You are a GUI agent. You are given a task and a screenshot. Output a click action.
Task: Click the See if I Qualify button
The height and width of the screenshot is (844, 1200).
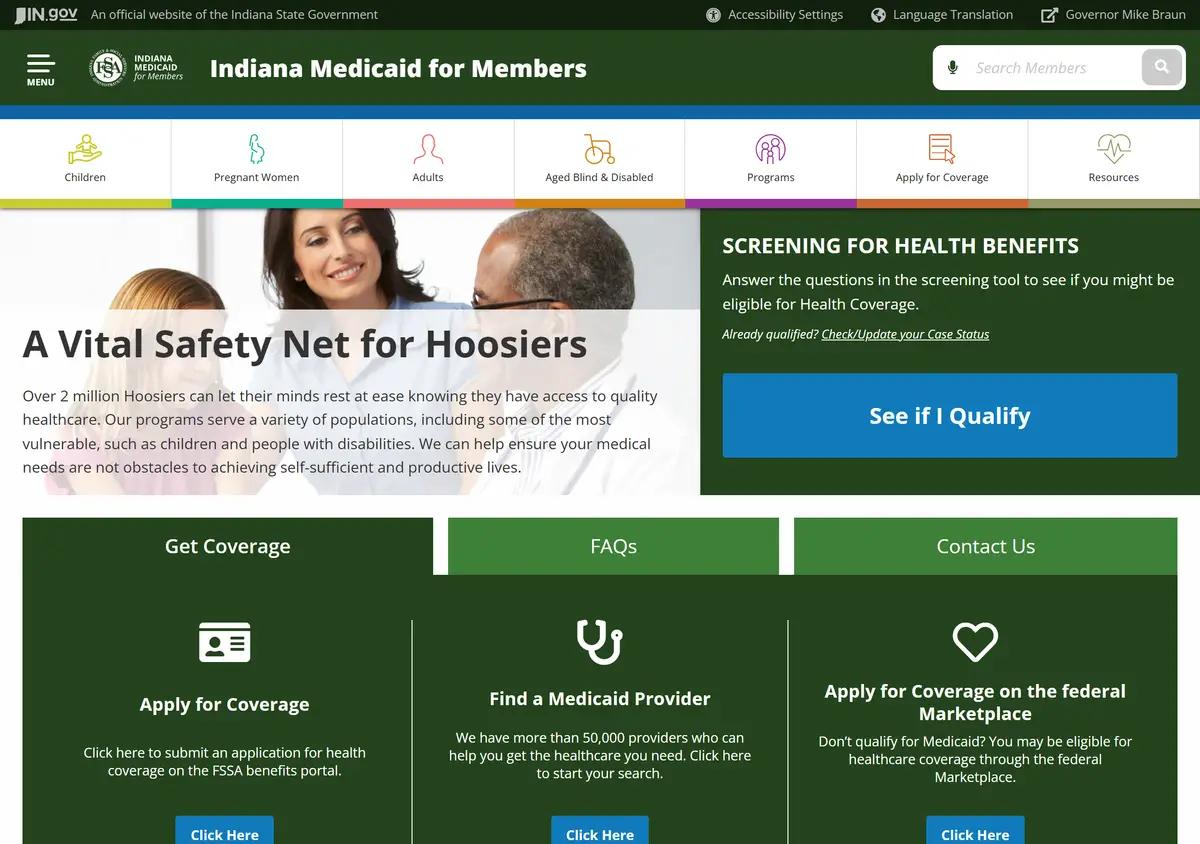tap(950, 416)
